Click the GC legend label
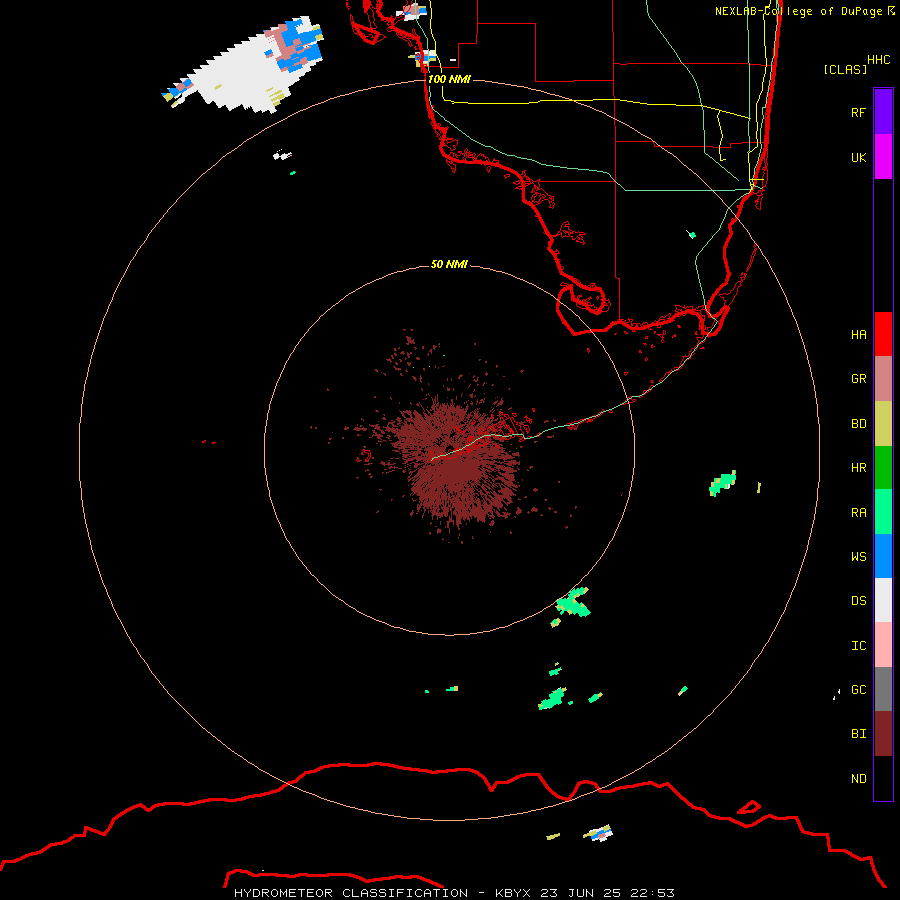This screenshot has width=900, height=900. [x=858, y=690]
